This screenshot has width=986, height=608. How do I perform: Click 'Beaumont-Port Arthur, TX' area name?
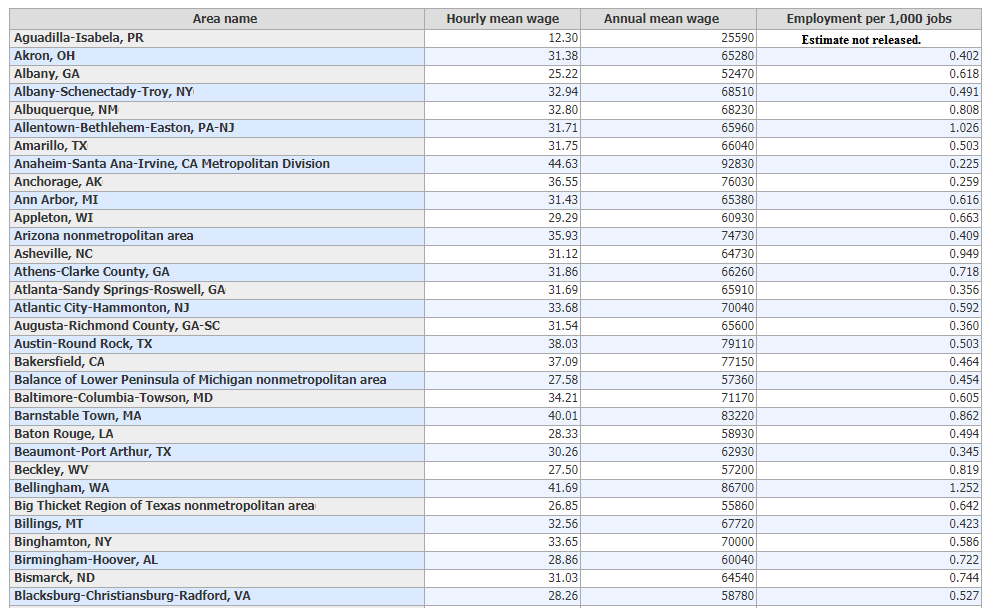[92, 452]
